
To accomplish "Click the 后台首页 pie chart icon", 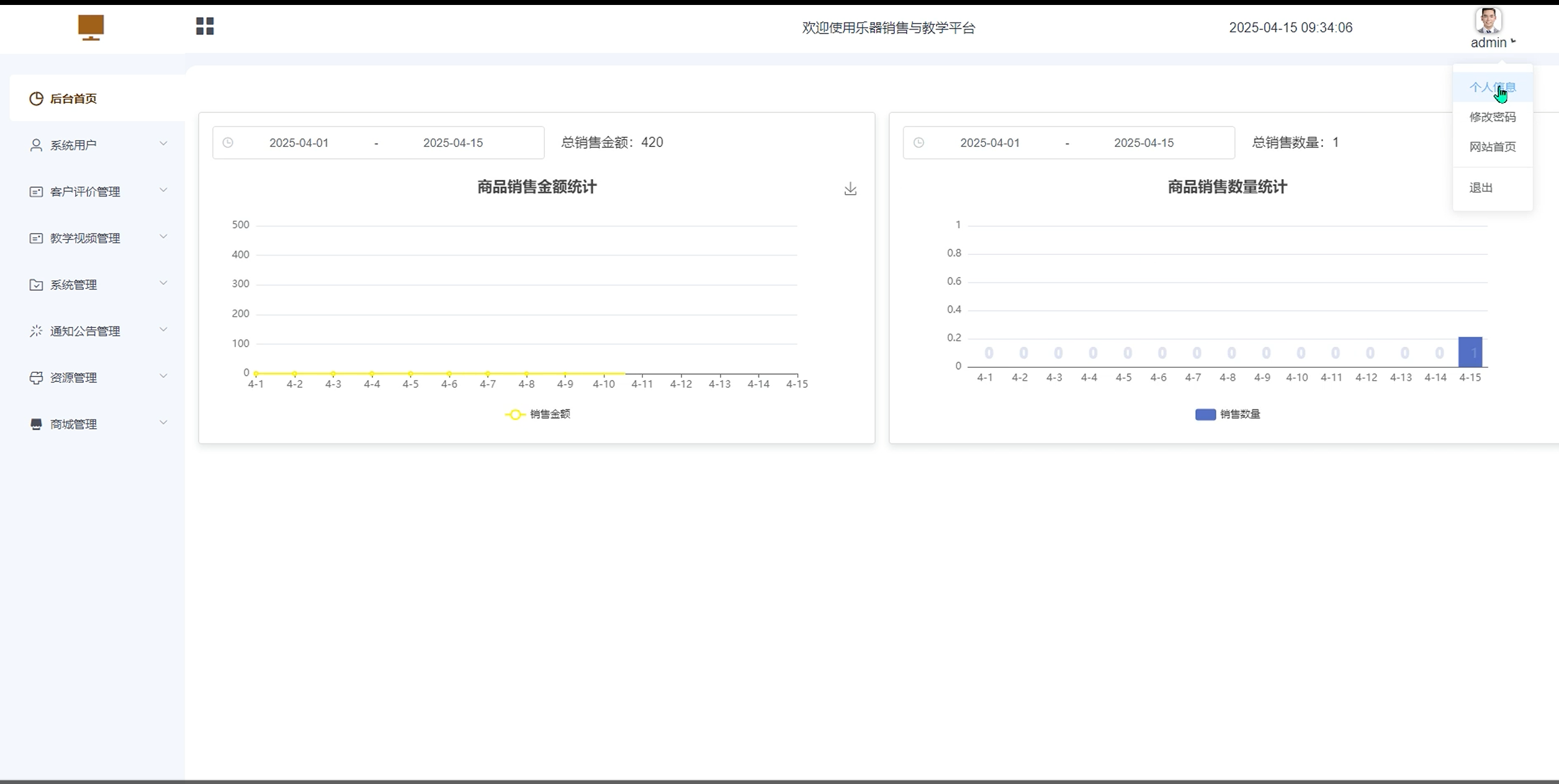I will tap(36, 99).
